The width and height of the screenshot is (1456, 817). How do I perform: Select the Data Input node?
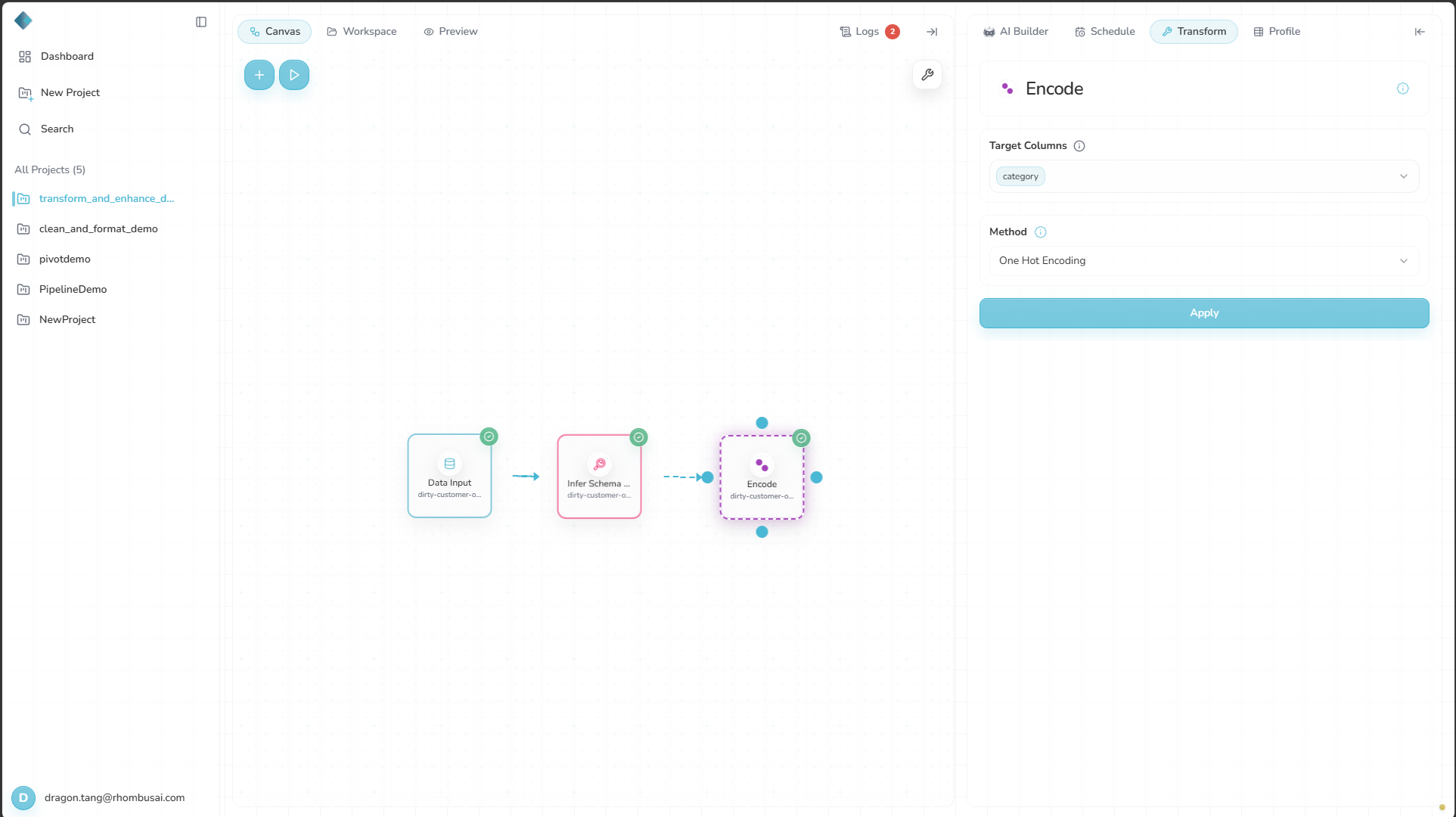pos(450,476)
